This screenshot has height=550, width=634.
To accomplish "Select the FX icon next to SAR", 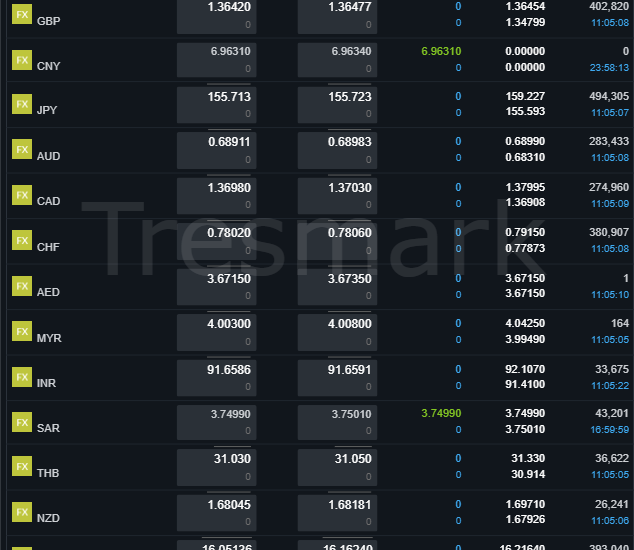I will click(x=22, y=421).
